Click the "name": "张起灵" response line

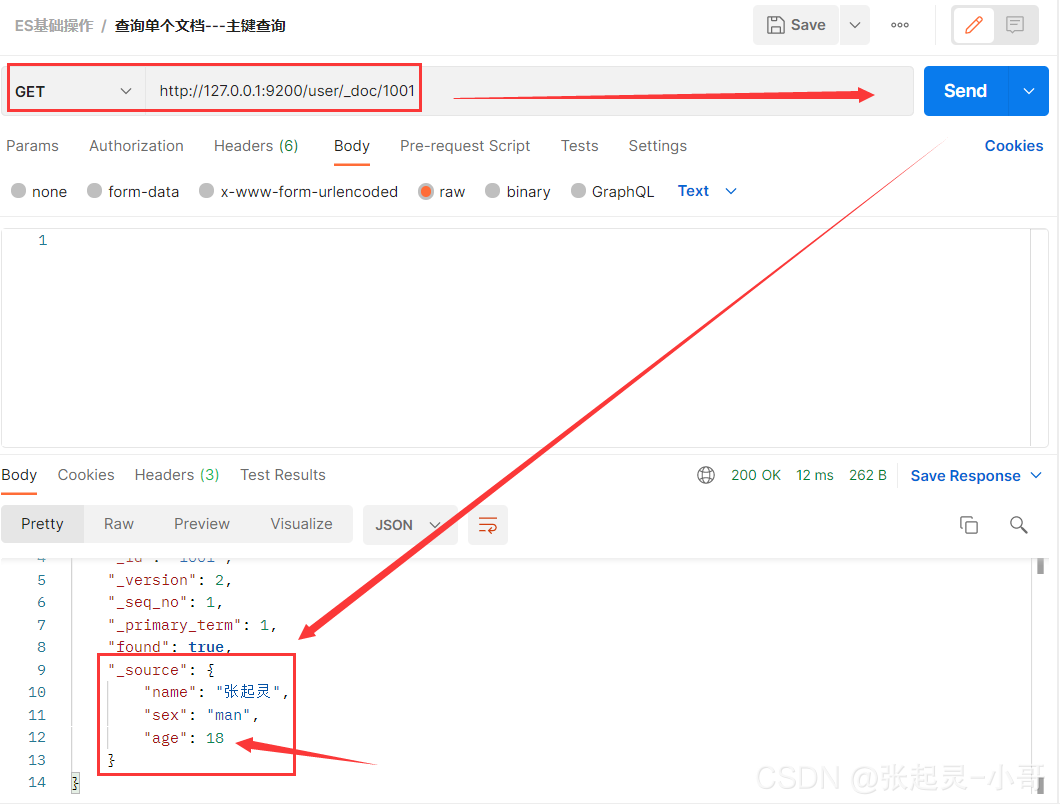[x=216, y=692]
